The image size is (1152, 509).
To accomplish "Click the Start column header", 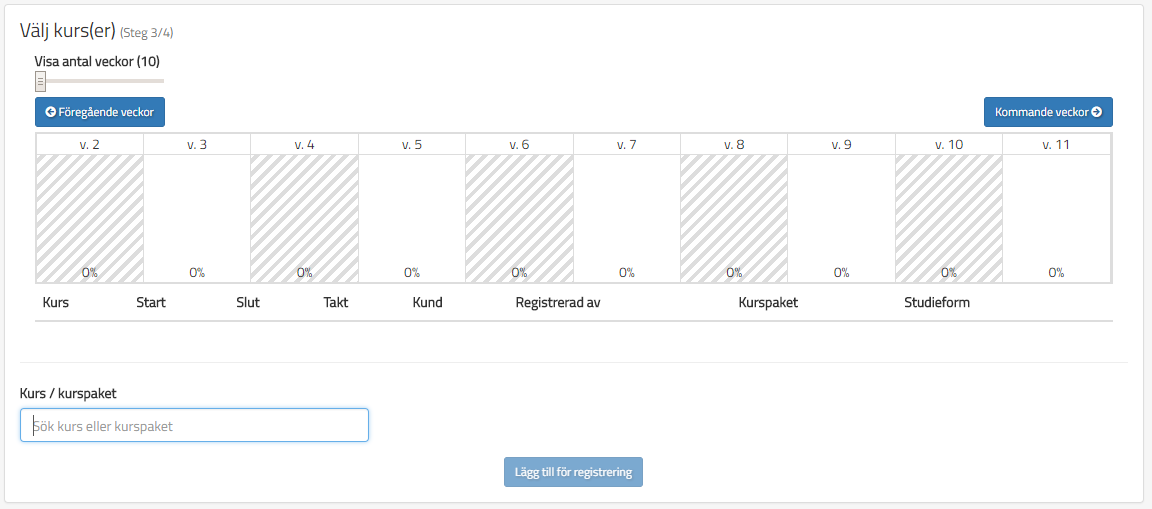I will 151,302.
